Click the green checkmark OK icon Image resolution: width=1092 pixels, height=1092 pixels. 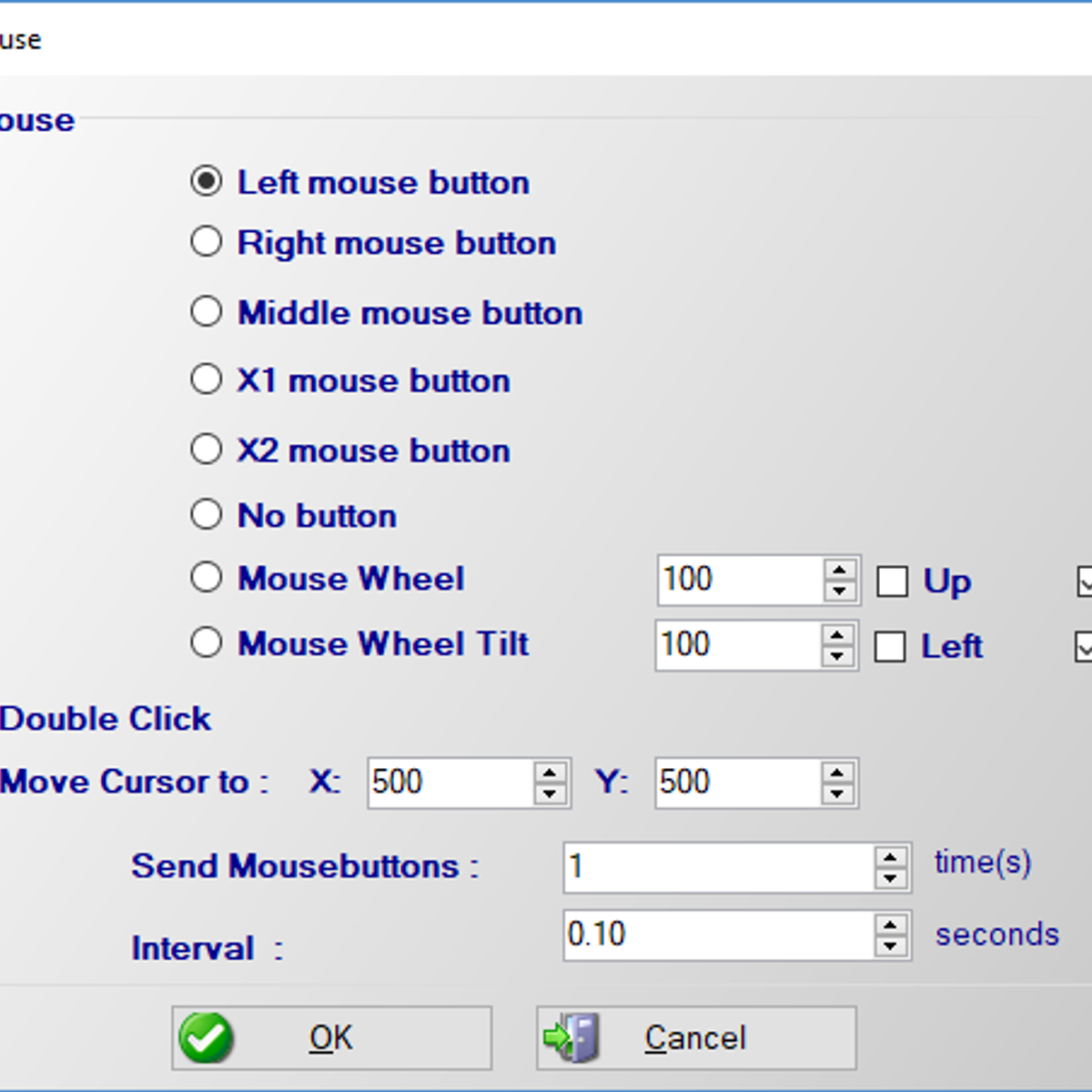(x=207, y=1037)
